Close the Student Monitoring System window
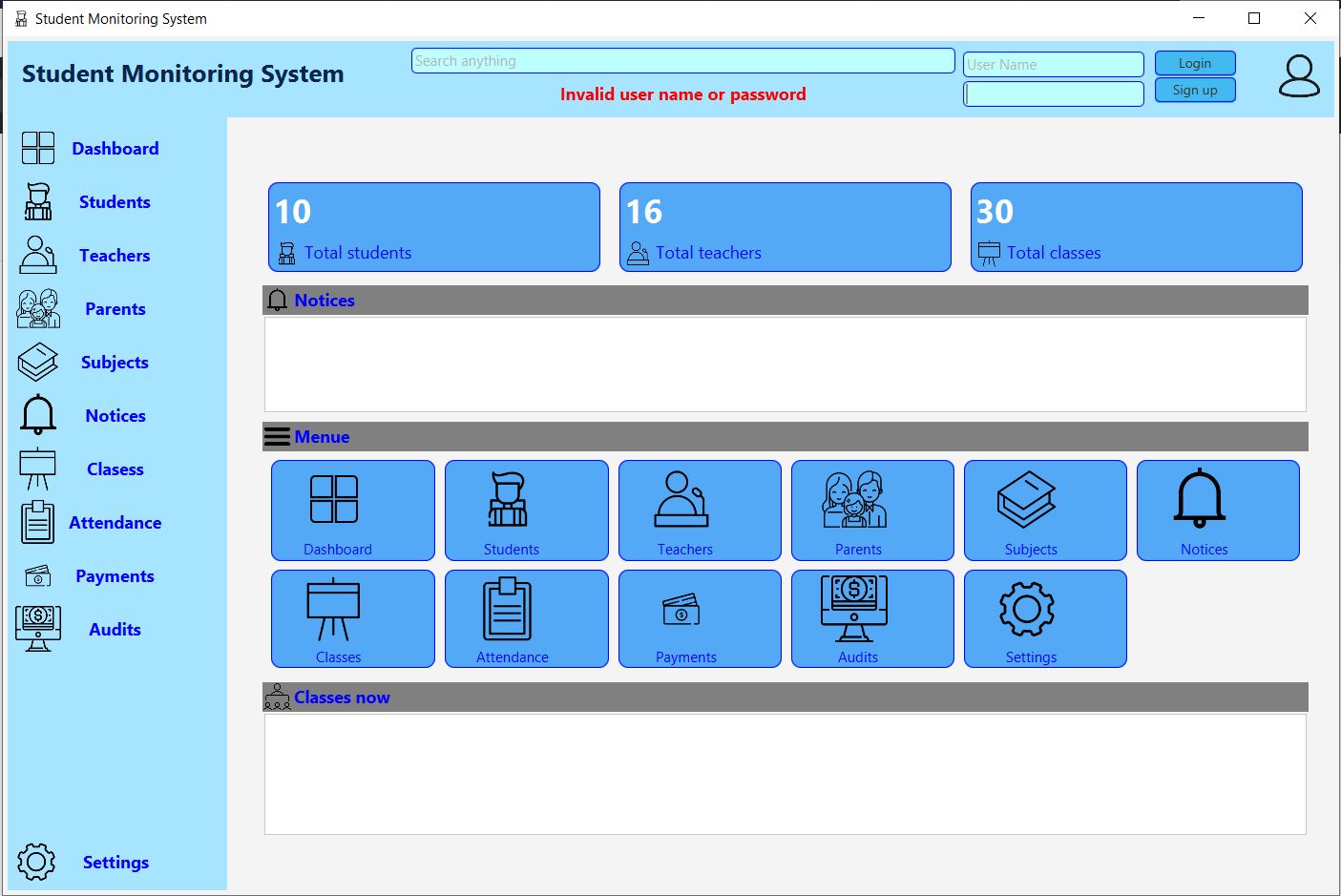 click(1310, 18)
